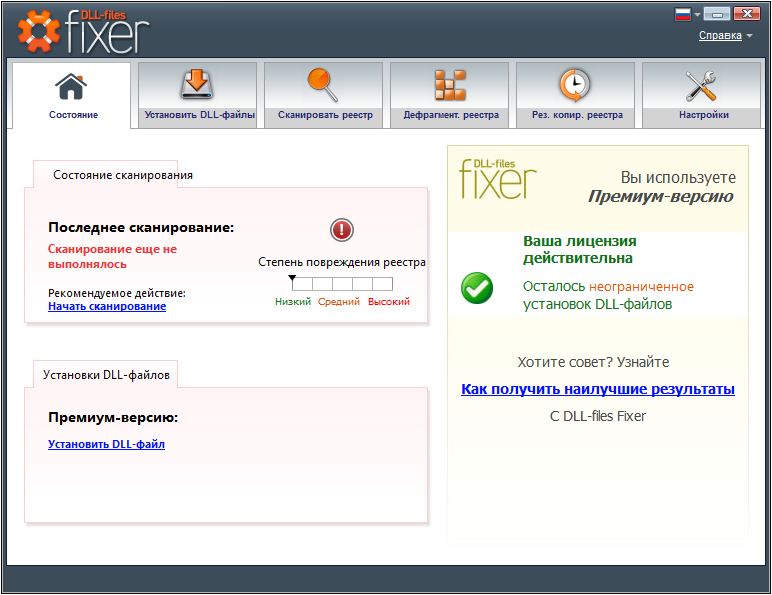Click the Рекомендуемое действие label
This screenshot has width=772, height=595.
pos(117,293)
